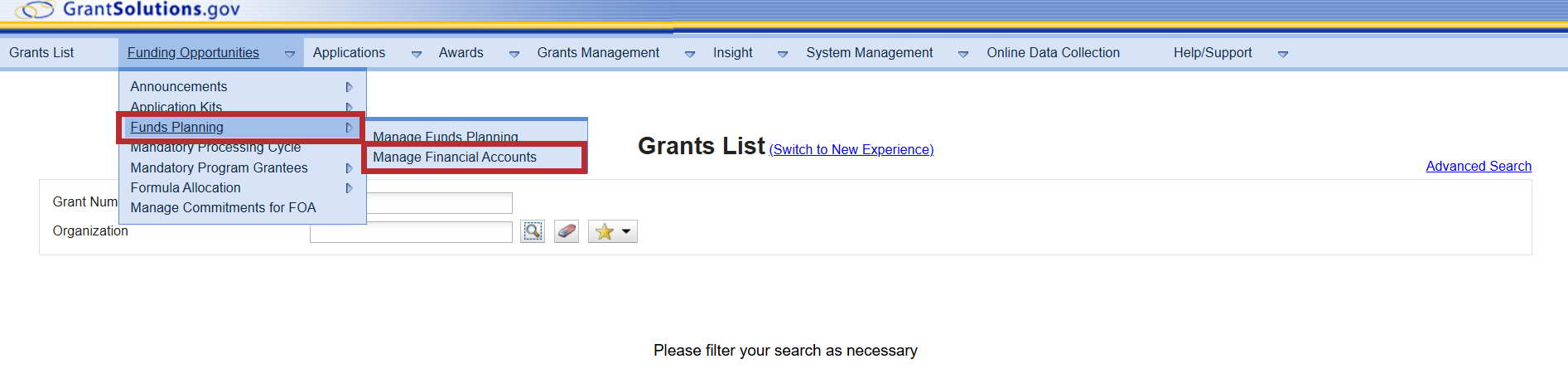Expand the Mandatory Program Grantees submenu arrow
This screenshot has height=388, width=1568.
[349, 168]
